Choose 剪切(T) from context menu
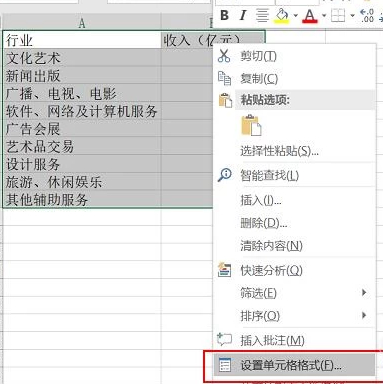 tap(258, 56)
